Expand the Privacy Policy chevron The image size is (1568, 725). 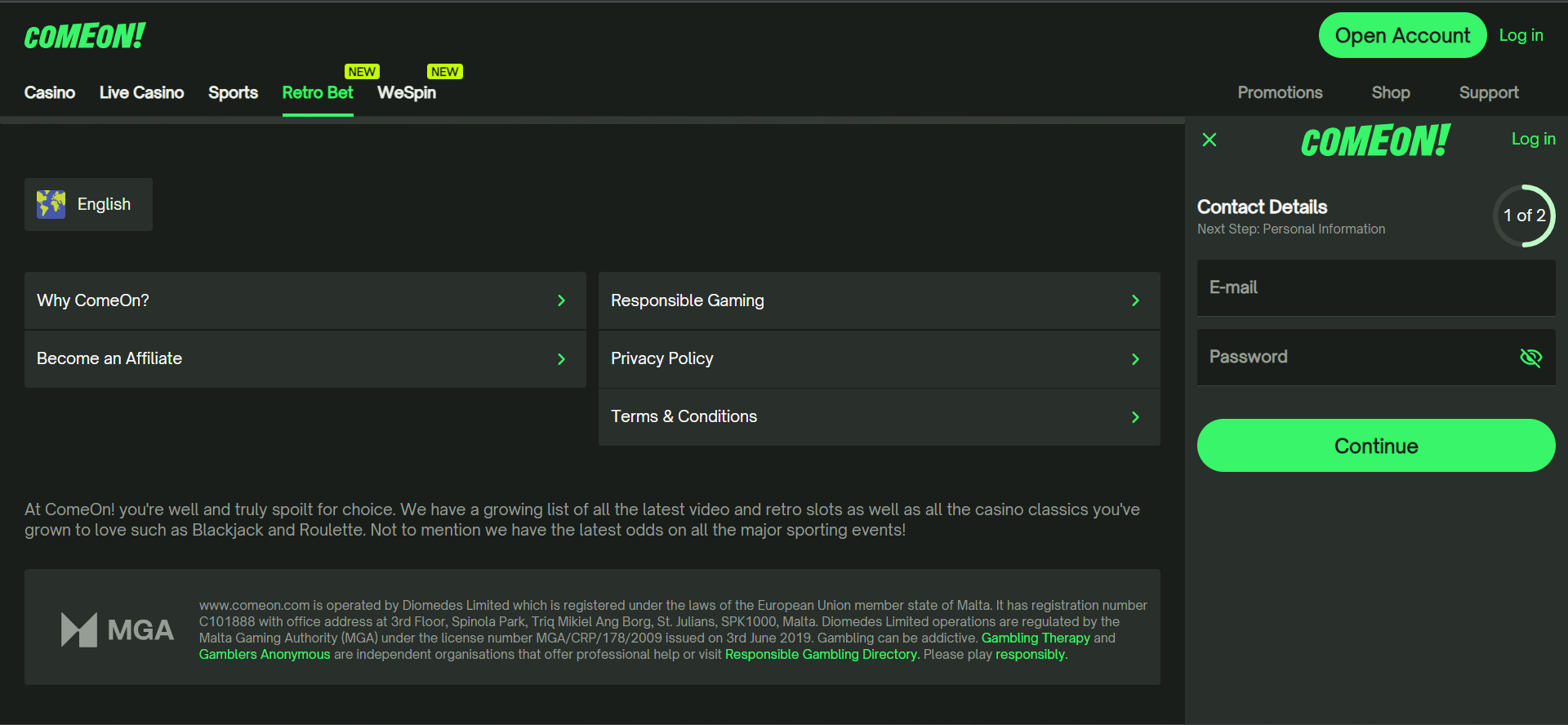coord(1135,359)
